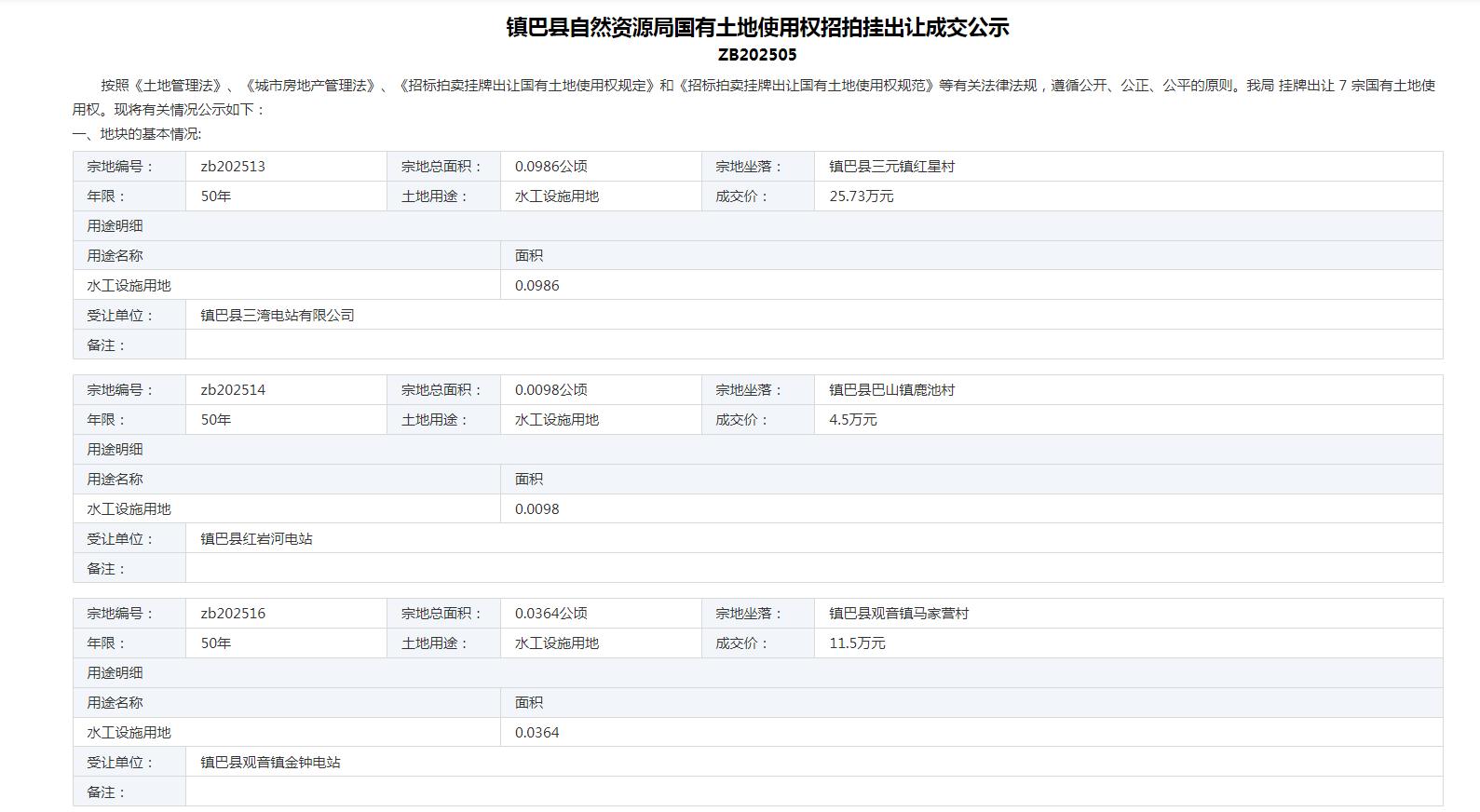
Task: Click the transaction price 11.5万元
Action: point(857,643)
